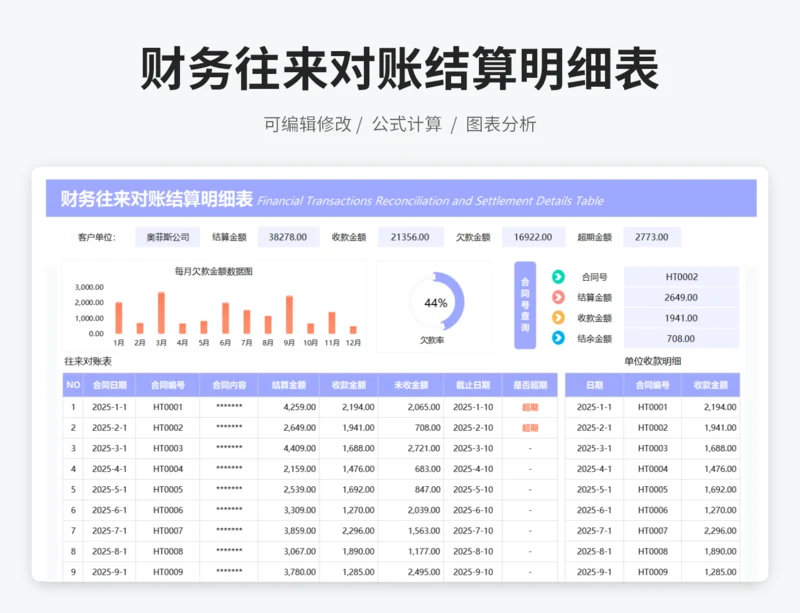Click the blue arrow icon beside 结余金额
This screenshot has width=800, height=613.
coord(558,338)
